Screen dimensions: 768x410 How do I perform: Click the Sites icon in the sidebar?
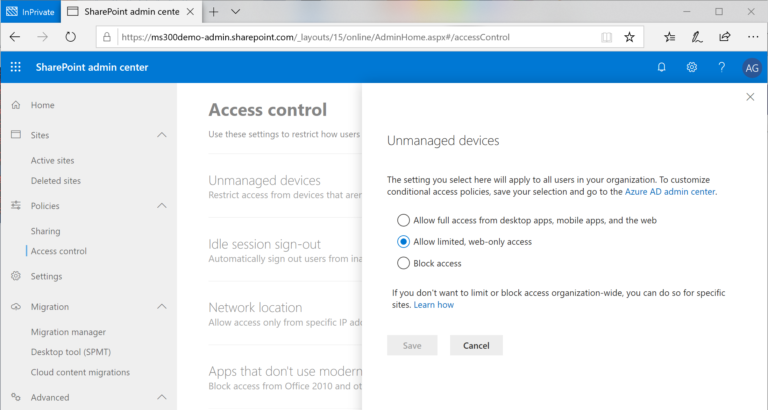16,135
